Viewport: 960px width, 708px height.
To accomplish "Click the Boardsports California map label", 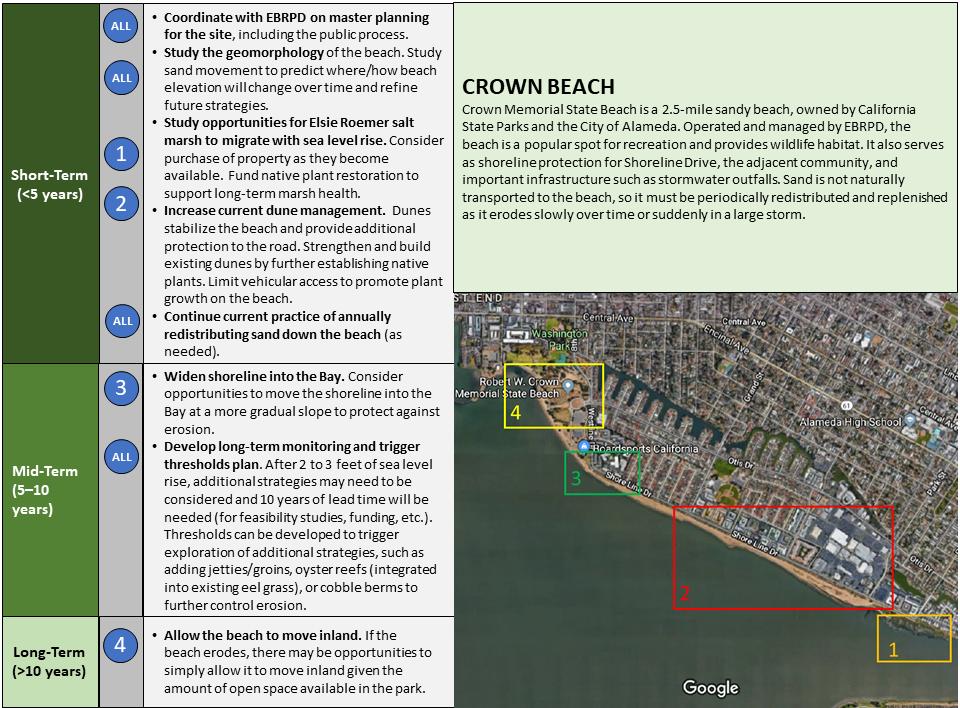I will (x=645, y=449).
